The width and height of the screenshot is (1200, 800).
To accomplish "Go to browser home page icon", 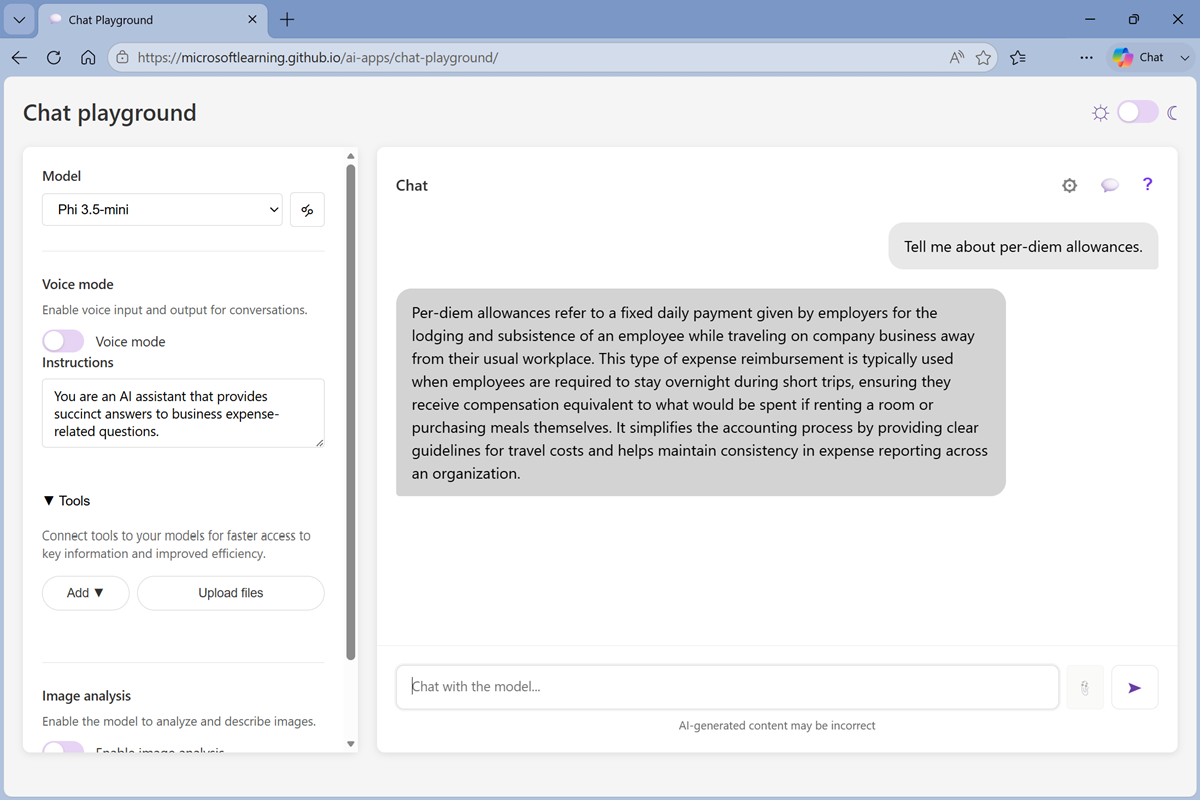I will click(x=88, y=57).
